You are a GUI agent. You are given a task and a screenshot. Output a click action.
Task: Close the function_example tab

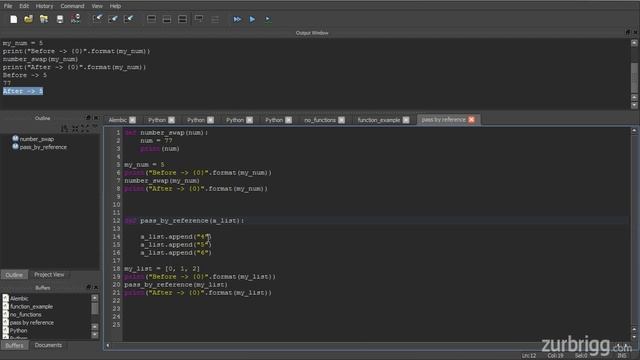(x=406, y=120)
